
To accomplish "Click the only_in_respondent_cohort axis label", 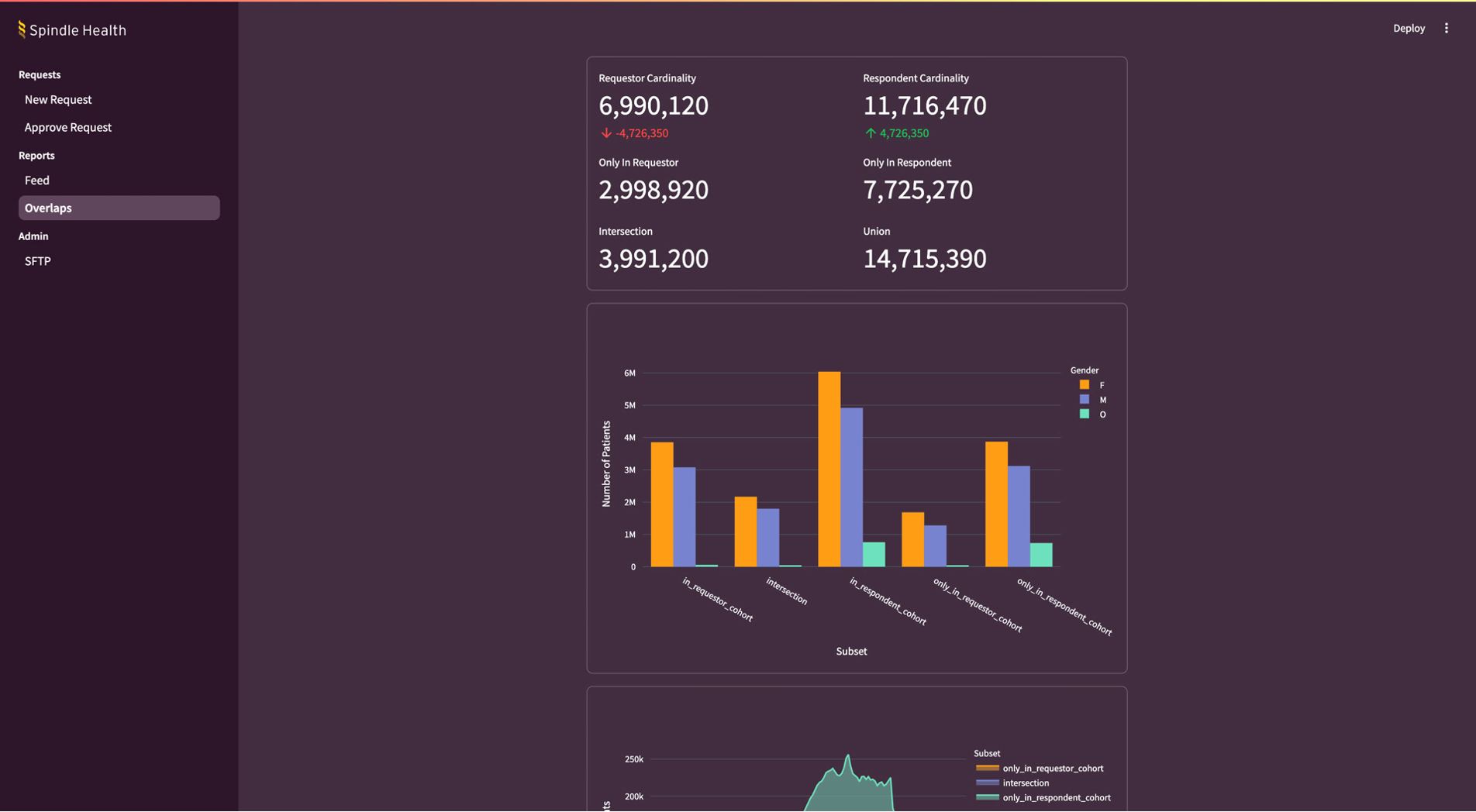I will click(1064, 607).
